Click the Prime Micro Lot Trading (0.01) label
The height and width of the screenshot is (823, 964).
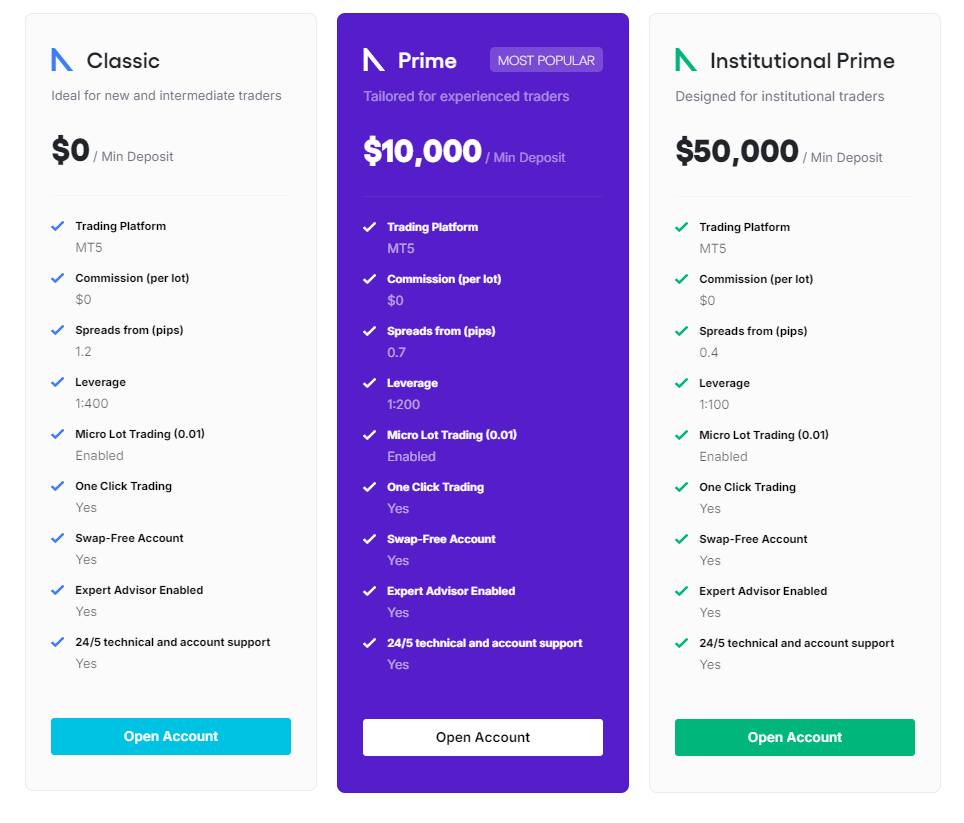[x=452, y=435]
